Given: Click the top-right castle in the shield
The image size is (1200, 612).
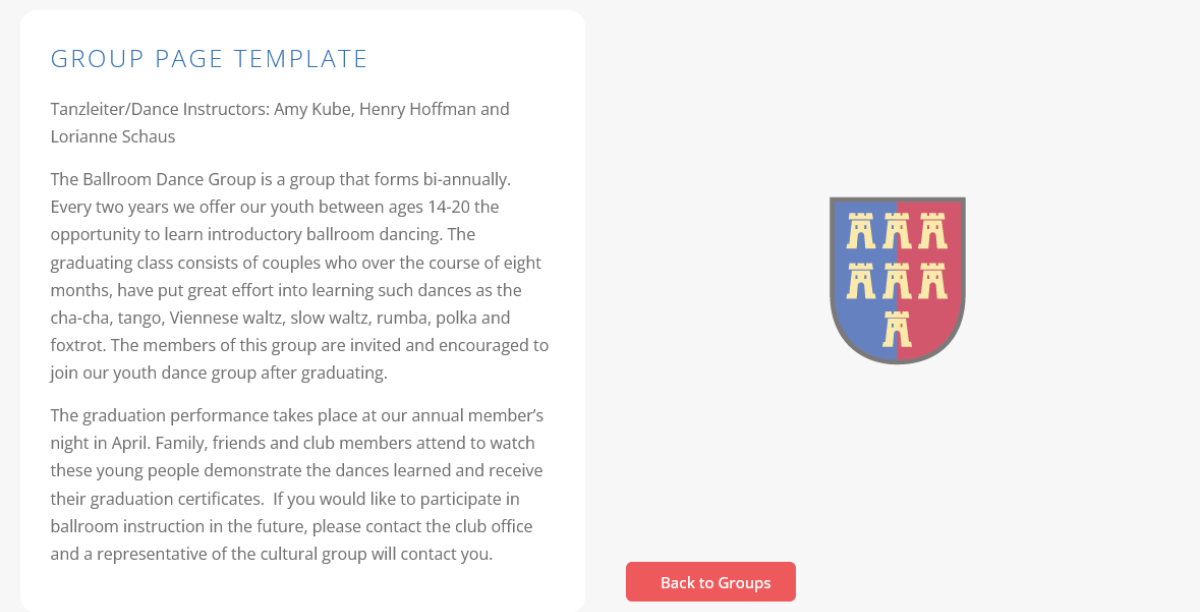Looking at the screenshot, I should [932, 231].
